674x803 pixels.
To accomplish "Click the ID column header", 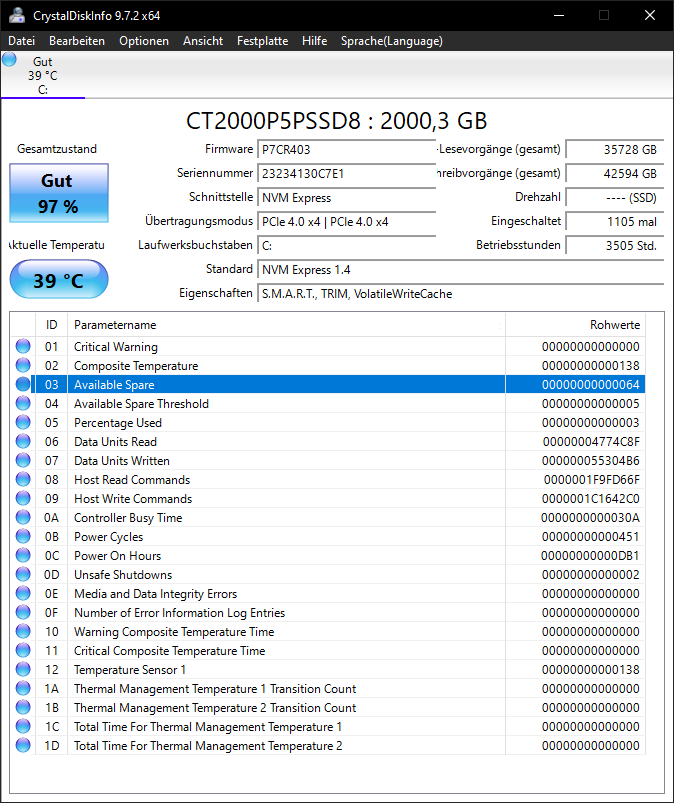I will [x=51, y=325].
